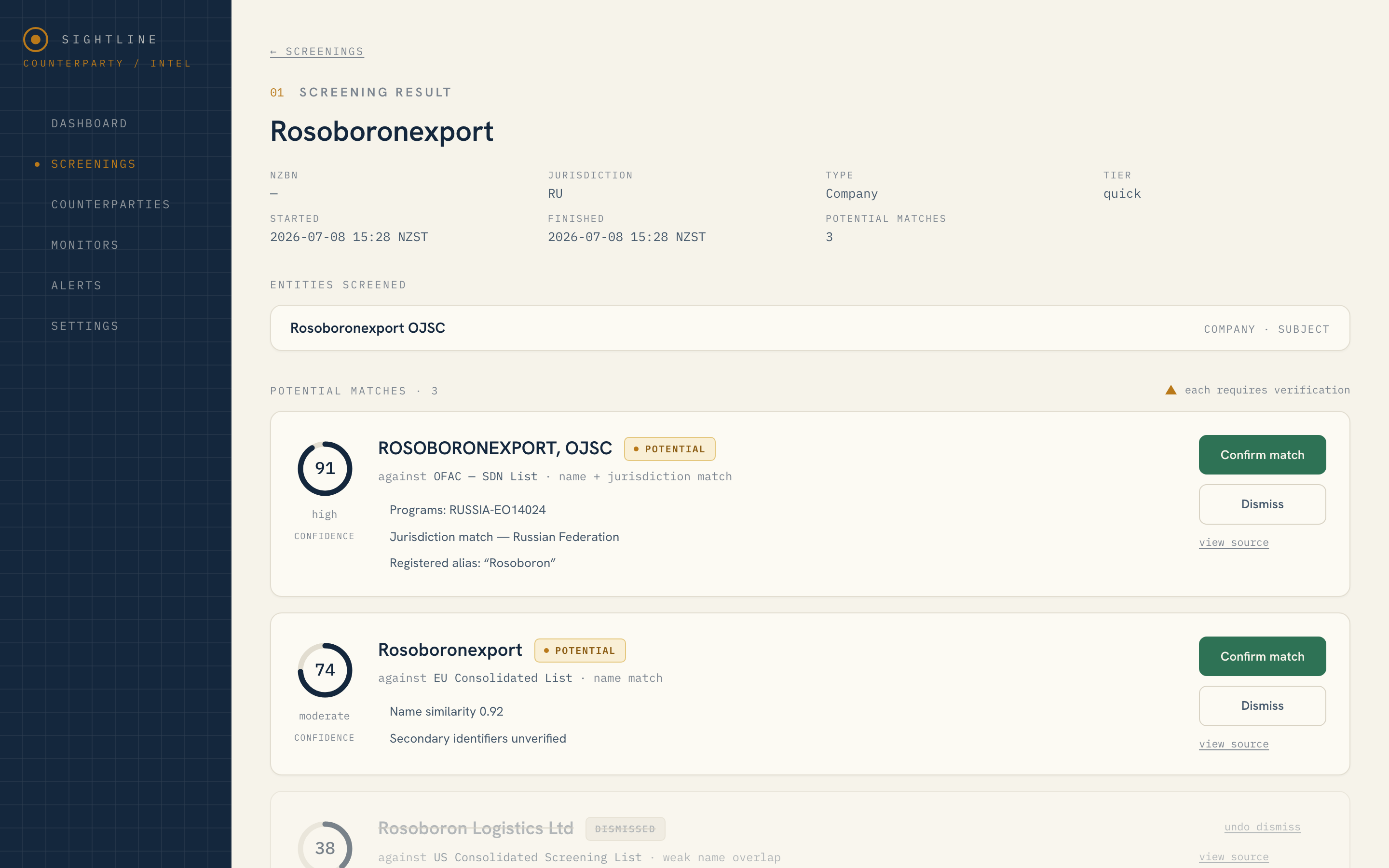The height and width of the screenshot is (868, 1389).
Task: Select Alerts in the sidebar
Action: tap(76, 285)
